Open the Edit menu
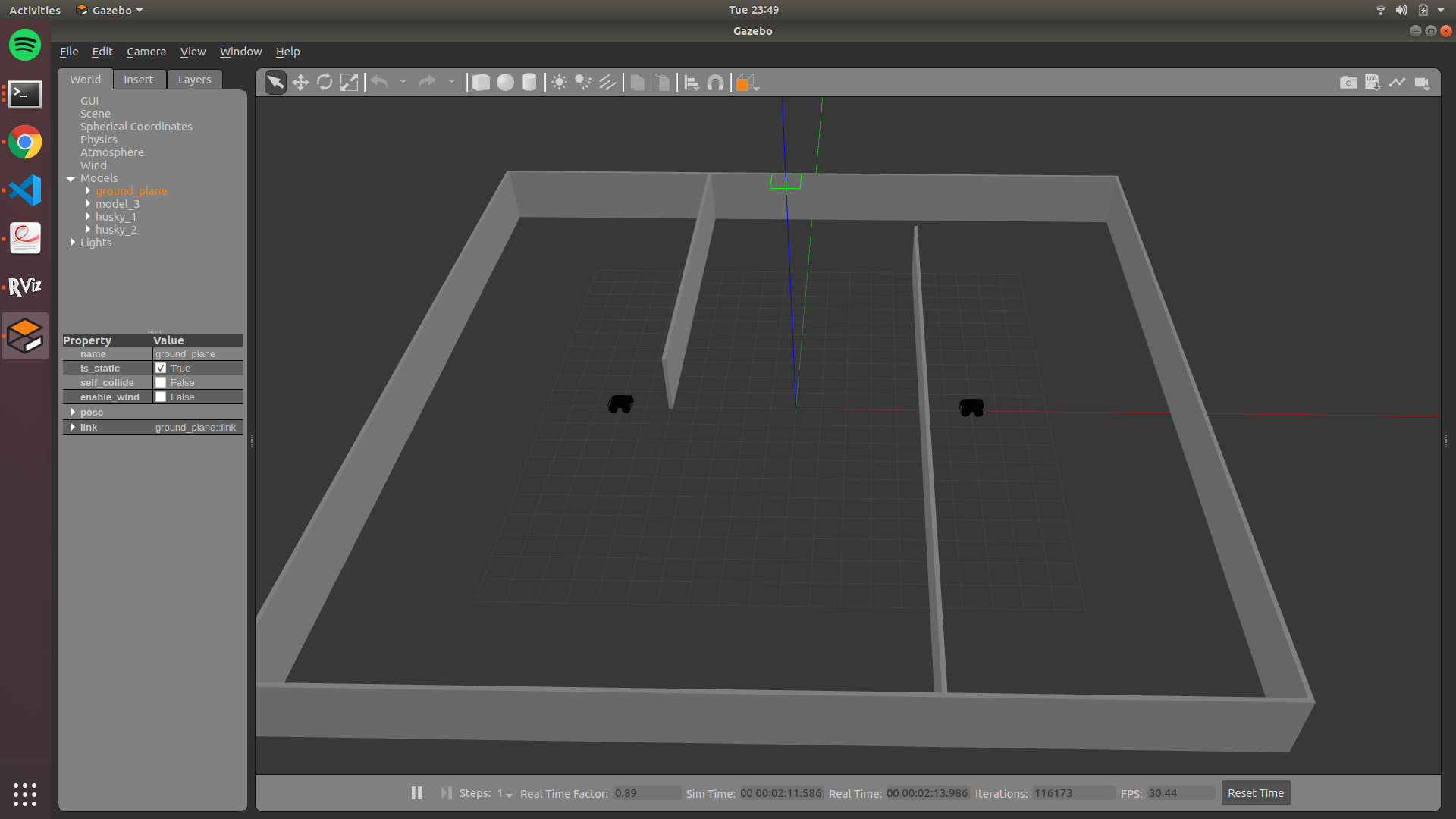The image size is (1456, 819). pos(102,52)
